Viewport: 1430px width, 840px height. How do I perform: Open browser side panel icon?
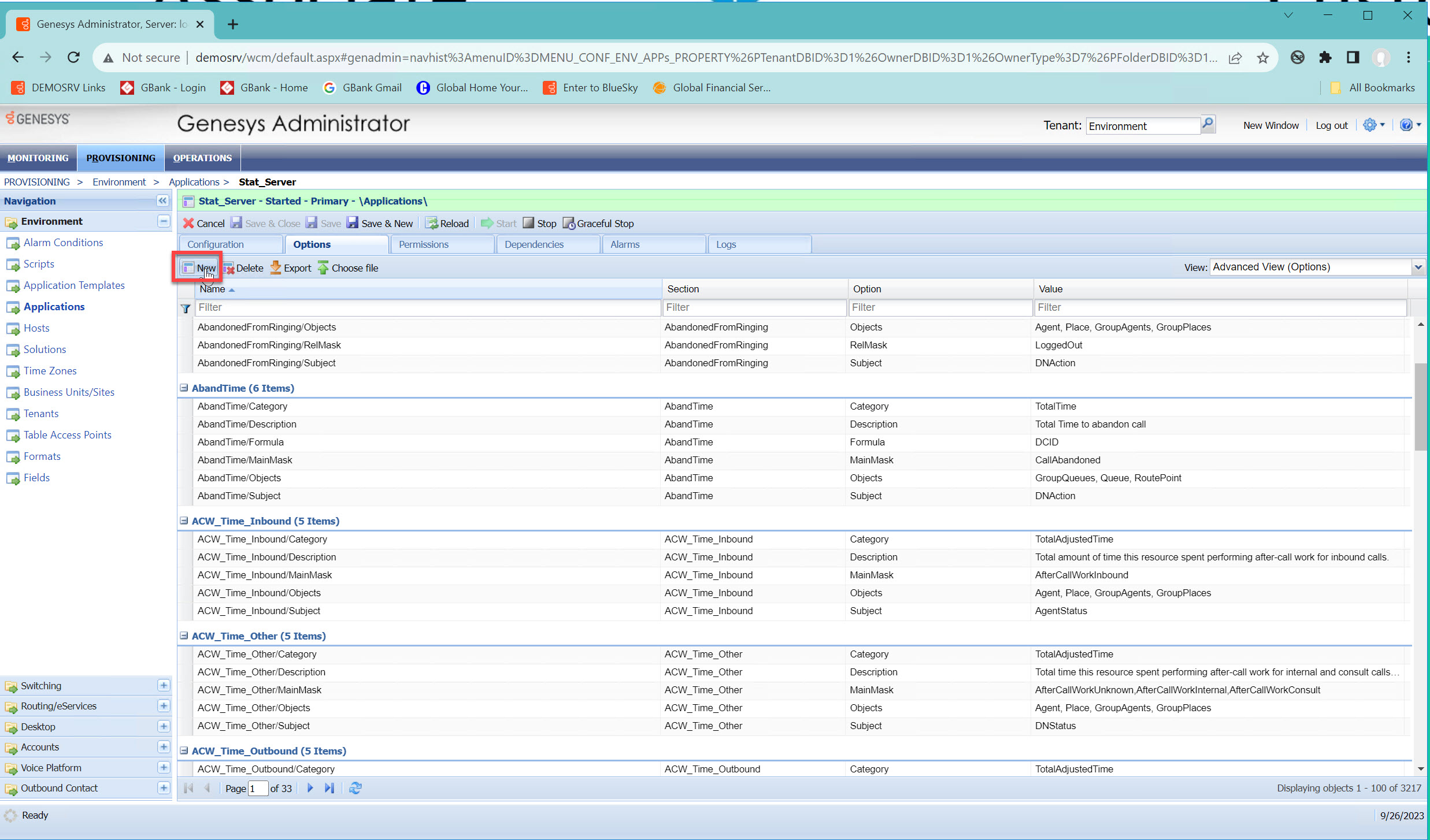(x=1353, y=57)
